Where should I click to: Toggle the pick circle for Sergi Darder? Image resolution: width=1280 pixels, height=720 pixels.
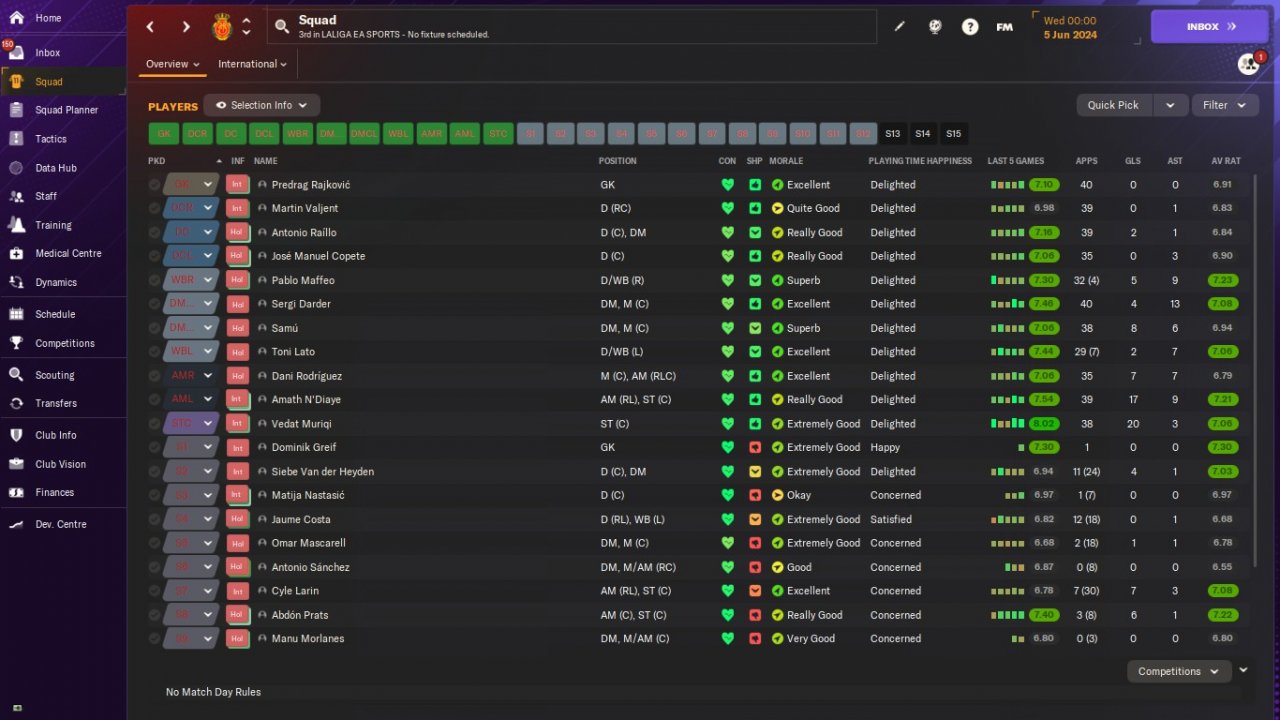tap(154, 304)
